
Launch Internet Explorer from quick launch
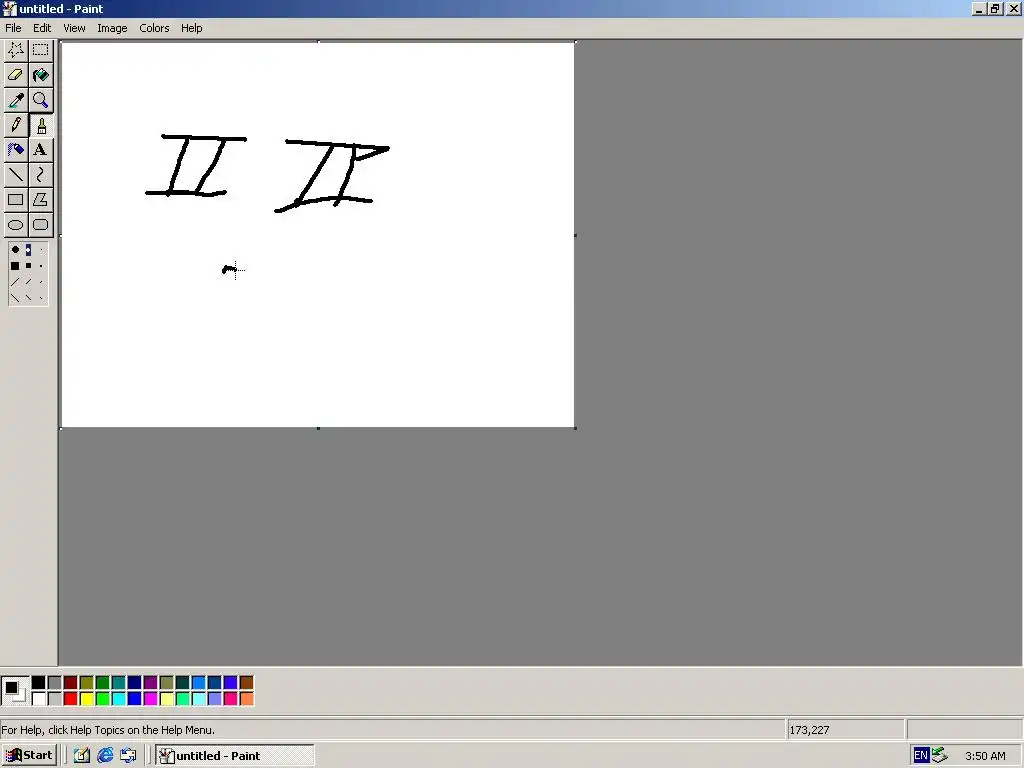104,756
